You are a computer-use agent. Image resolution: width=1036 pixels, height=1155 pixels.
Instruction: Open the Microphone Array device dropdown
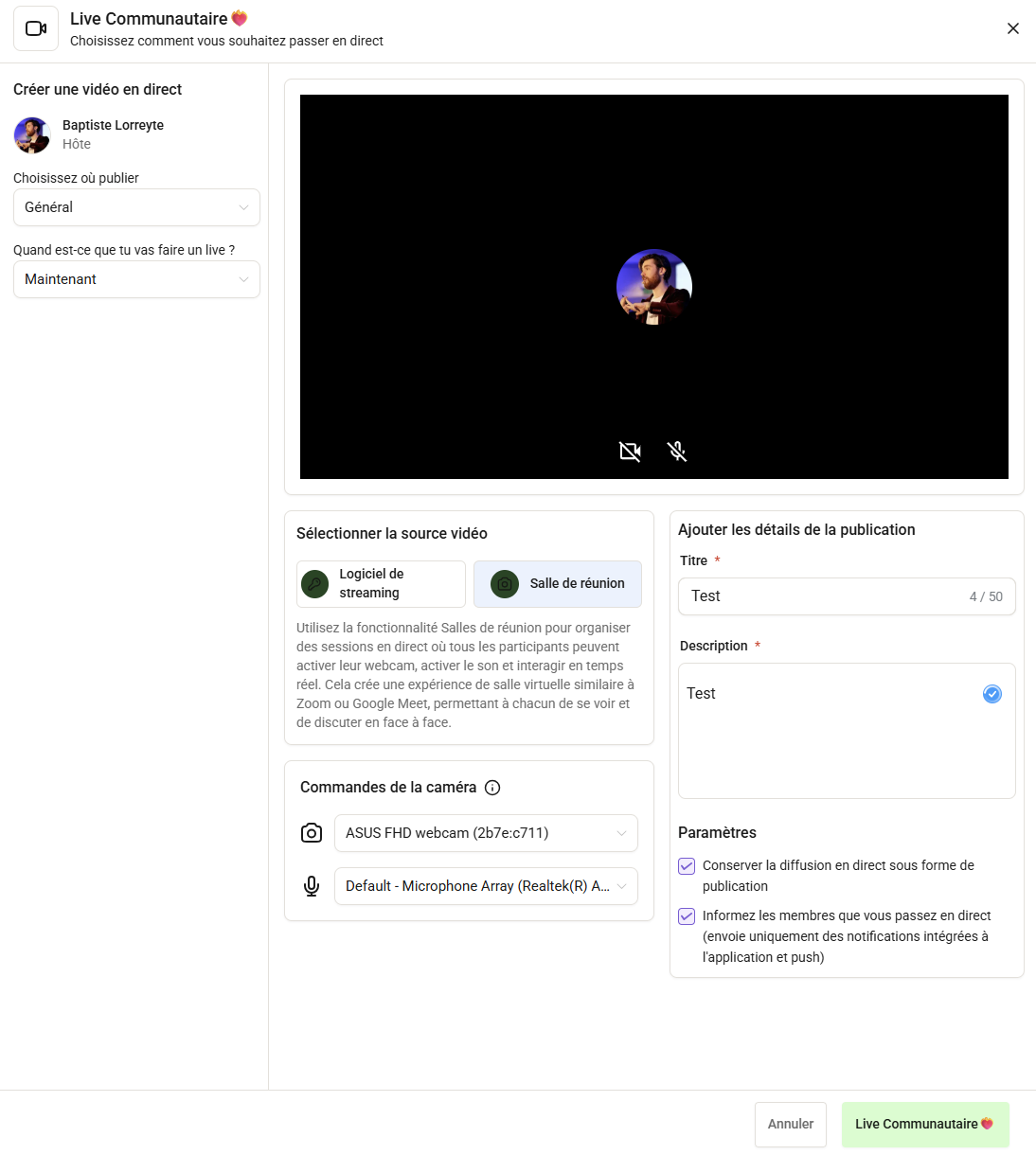click(486, 886)
